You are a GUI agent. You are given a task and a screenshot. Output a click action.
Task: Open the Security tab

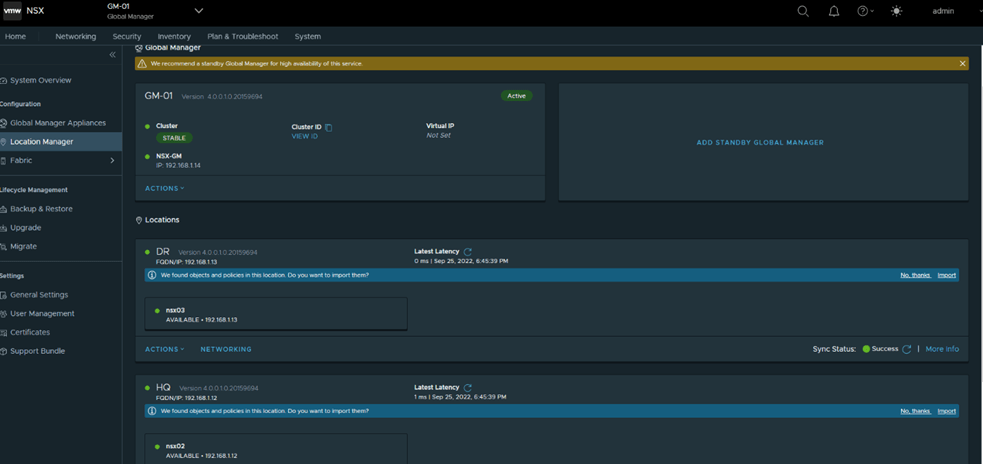[127, 36]
